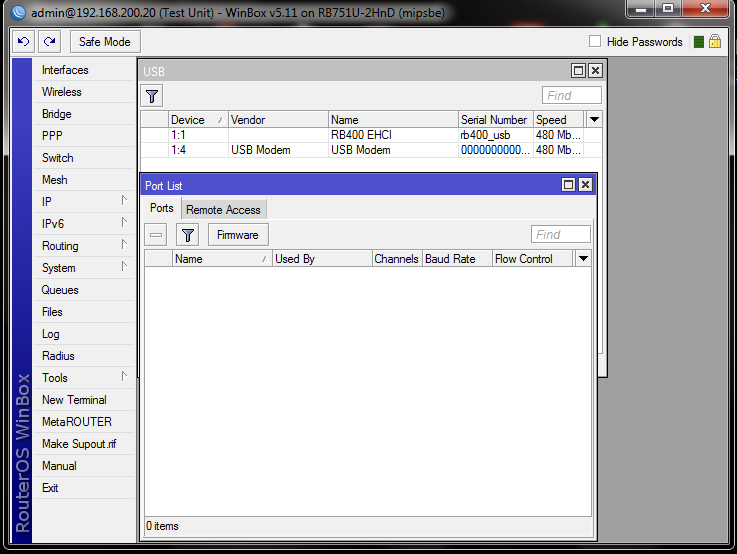
Task: Click the Find field in USB window
Action: pyautogui.click(x=571, y=95)
